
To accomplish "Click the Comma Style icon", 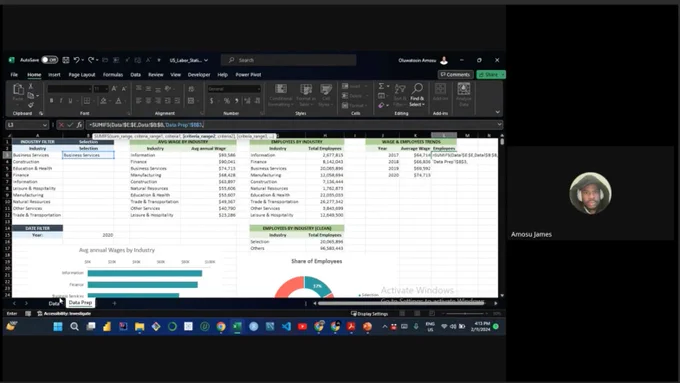I will point(236,101).
